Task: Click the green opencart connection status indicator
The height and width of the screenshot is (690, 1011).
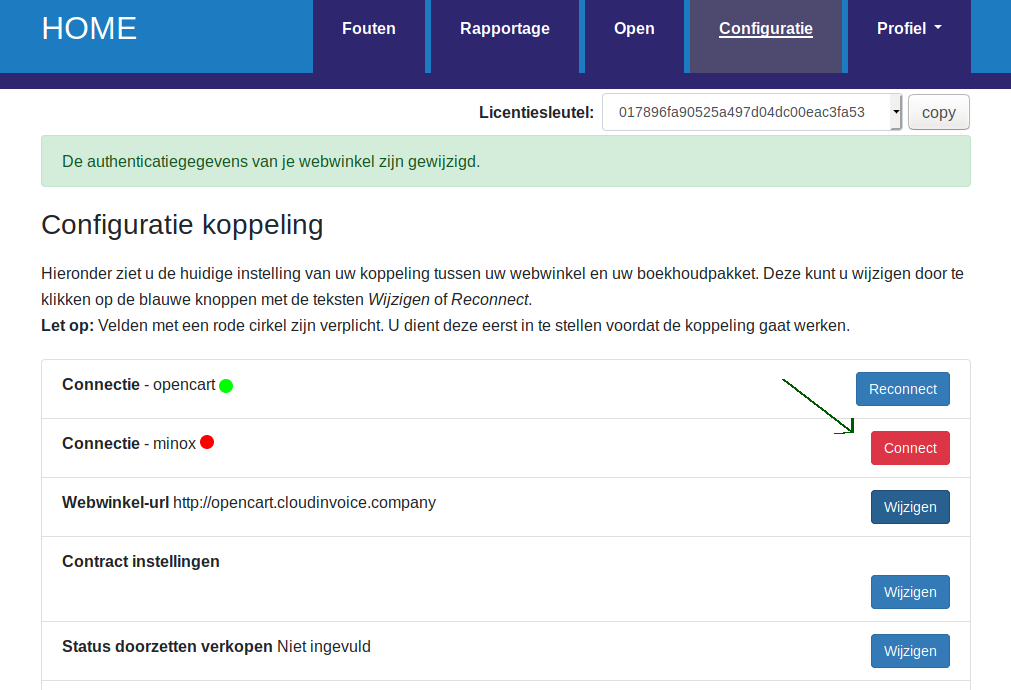Action: click(228, 385)
